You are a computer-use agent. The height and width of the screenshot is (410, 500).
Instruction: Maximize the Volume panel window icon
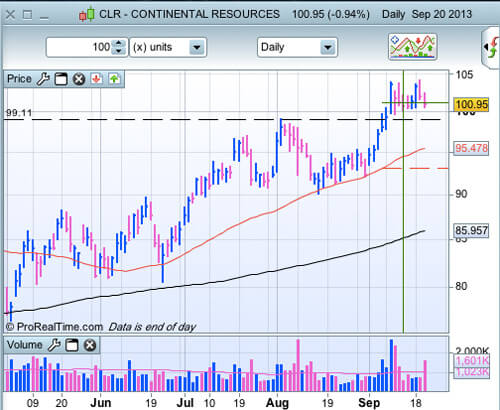click(x=72, y=345)
